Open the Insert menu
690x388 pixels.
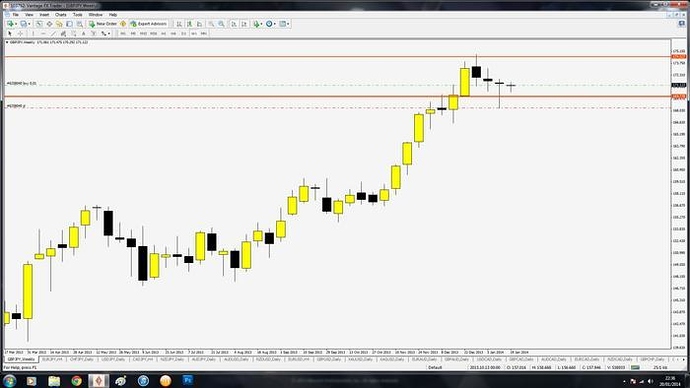click(44, 15)
